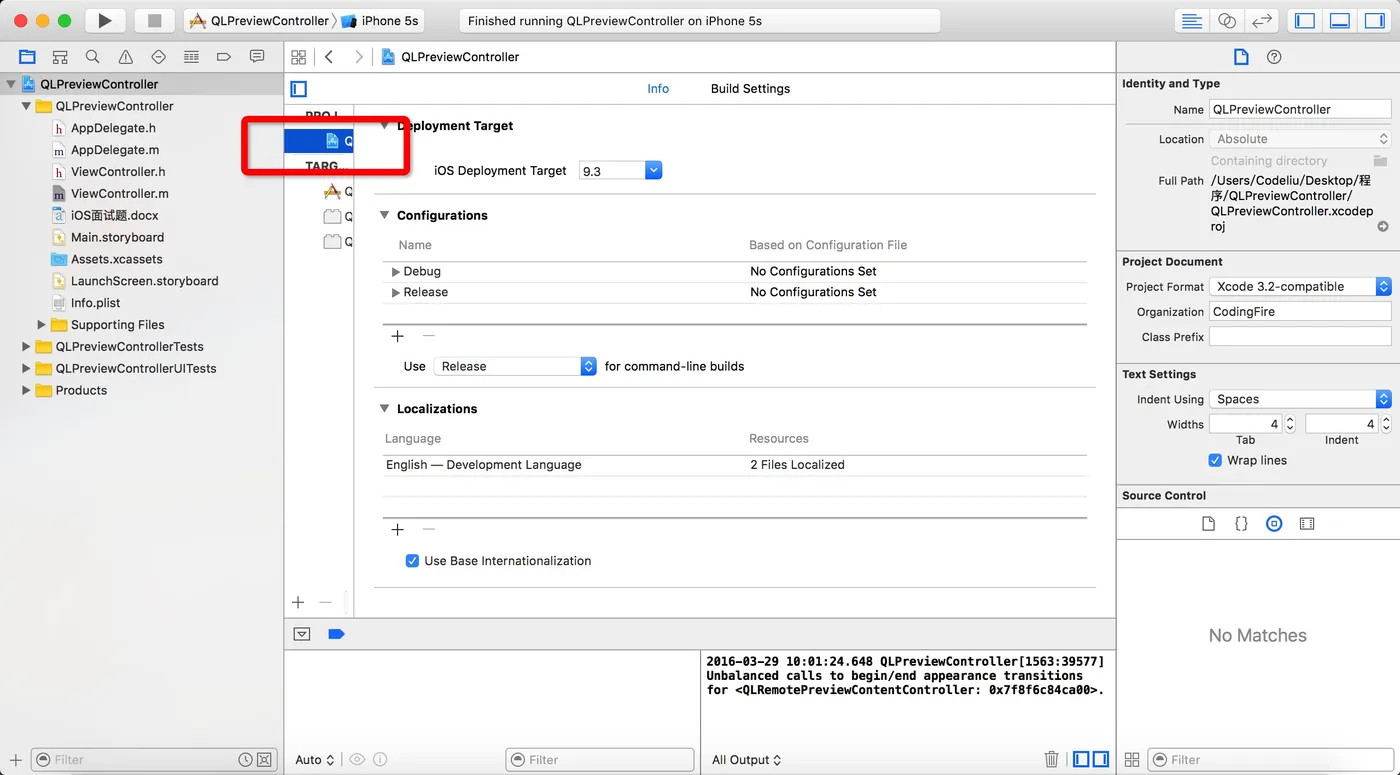Collapse the Localizations section

click(x=384, y=409)
